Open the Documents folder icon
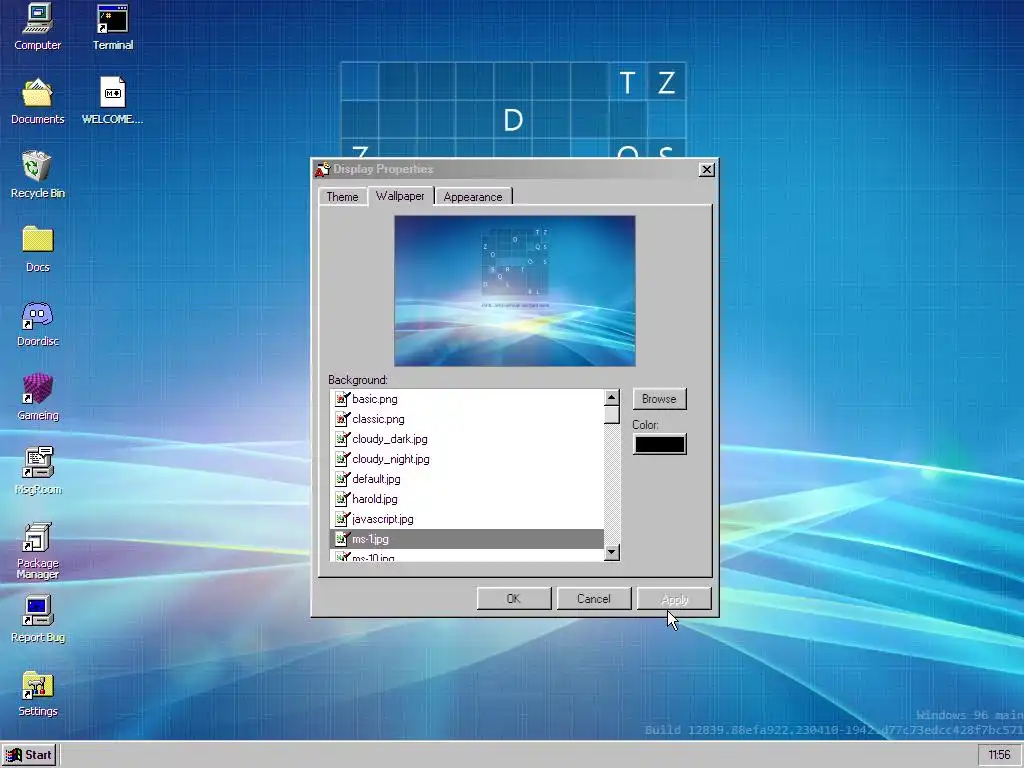 pyautogui.click(x=37, y=101)
